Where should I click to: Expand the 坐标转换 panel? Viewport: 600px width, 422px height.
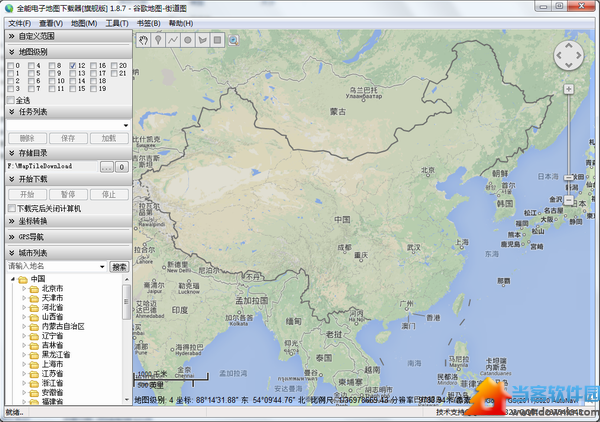coord(69,221)
